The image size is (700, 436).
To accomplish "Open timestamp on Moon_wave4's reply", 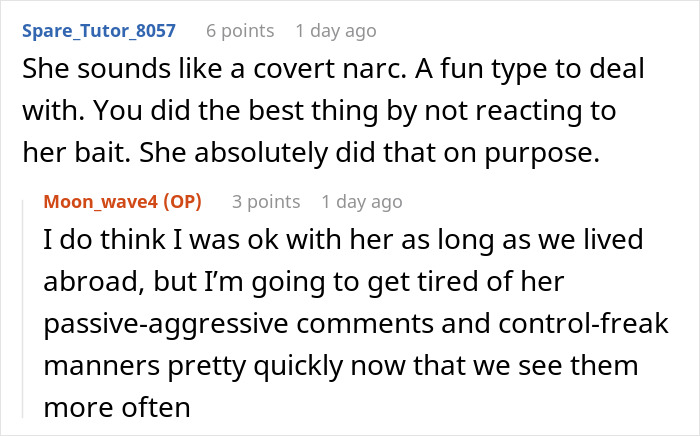I will [x=362, y=201].
